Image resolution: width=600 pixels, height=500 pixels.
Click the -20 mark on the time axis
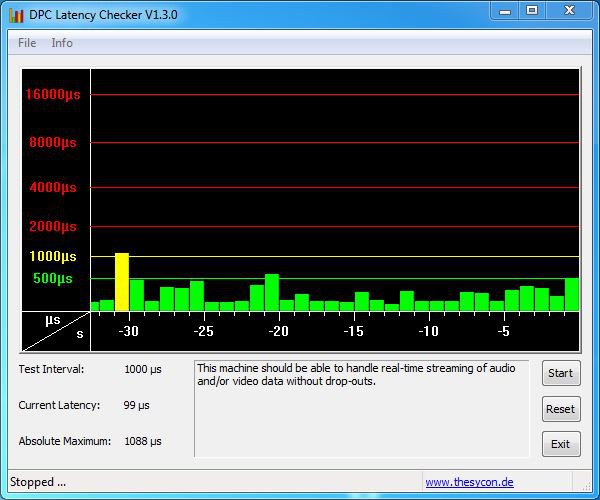coord(278,331)
